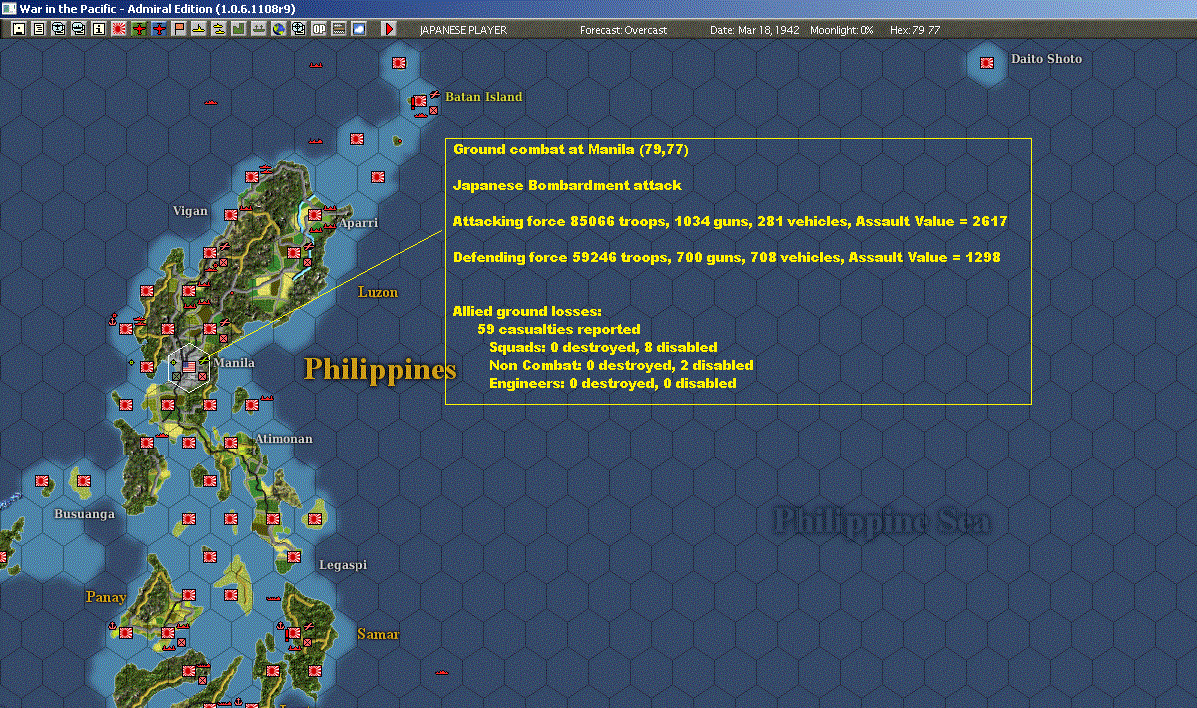
Task: Click the Atimonan map label
Action: click(x=284, y=439)
